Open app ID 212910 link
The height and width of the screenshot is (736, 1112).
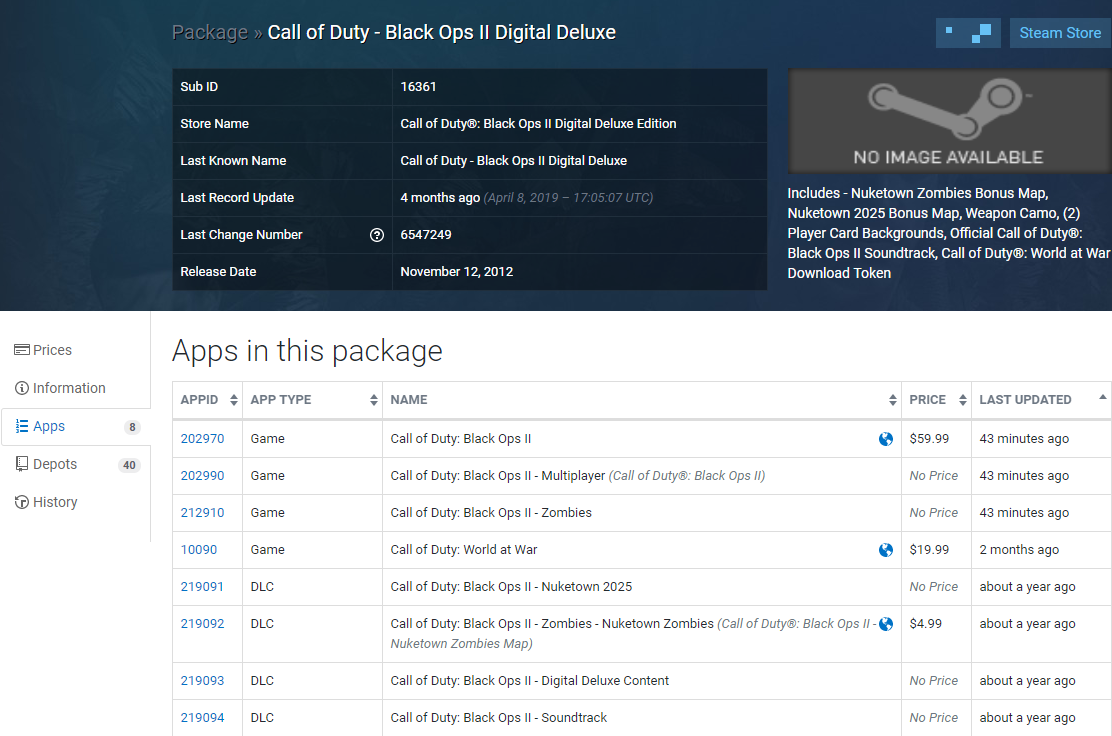[x=202, y=513]
